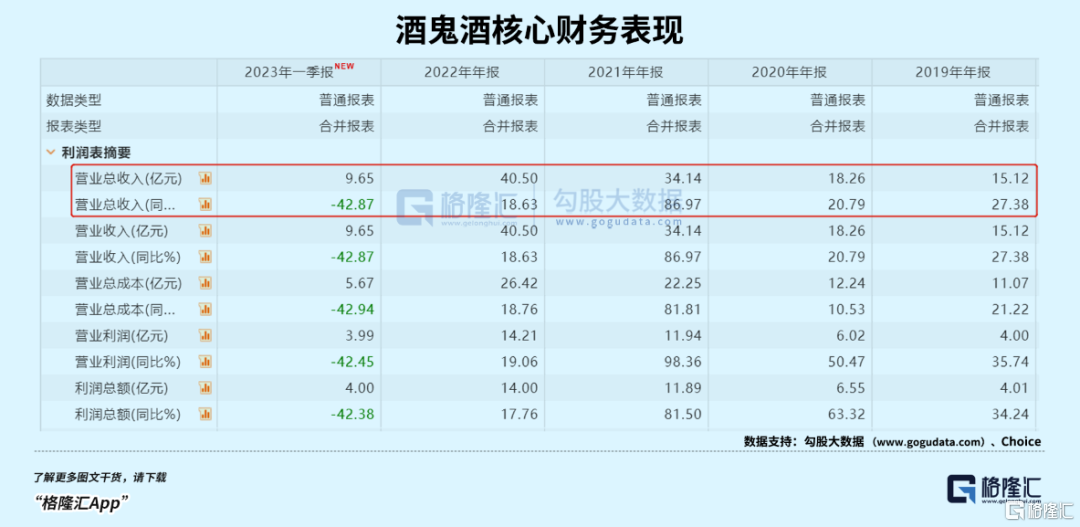Image resolution: width=1080 pixels, height=527 pixels.
Task: Click the 21.22 cost growth cell
Action: point(1011,309)
